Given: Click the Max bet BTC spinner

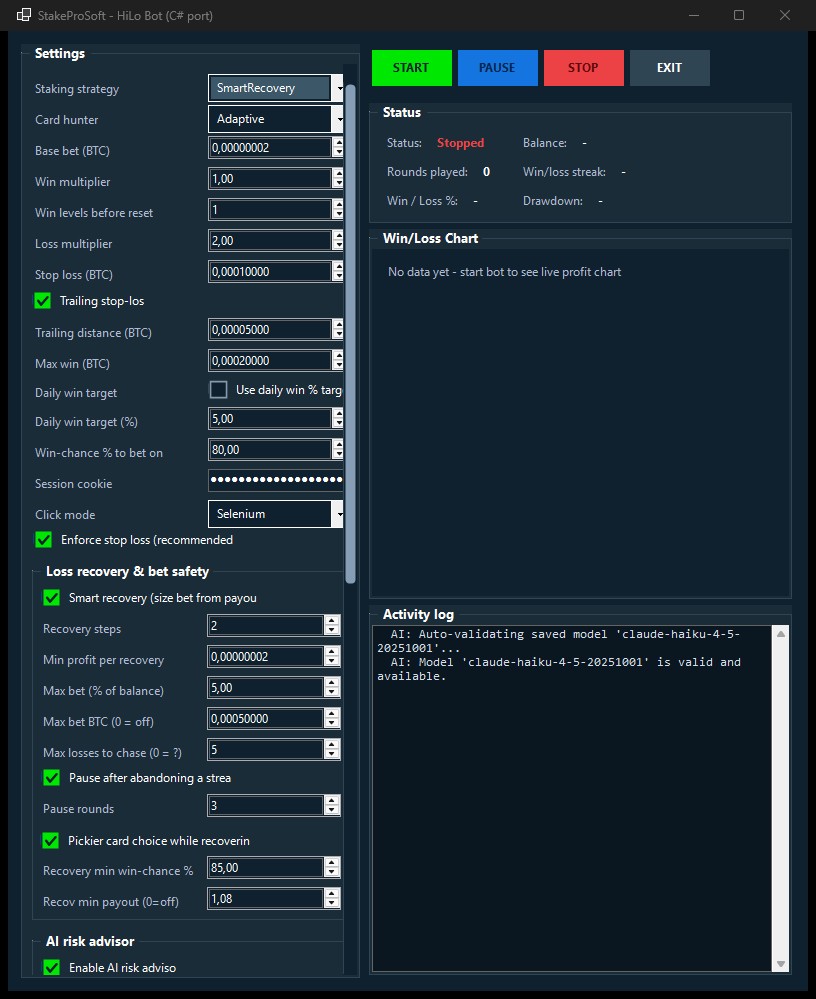Looking at the screenshot, I should [x=332, y=719].
